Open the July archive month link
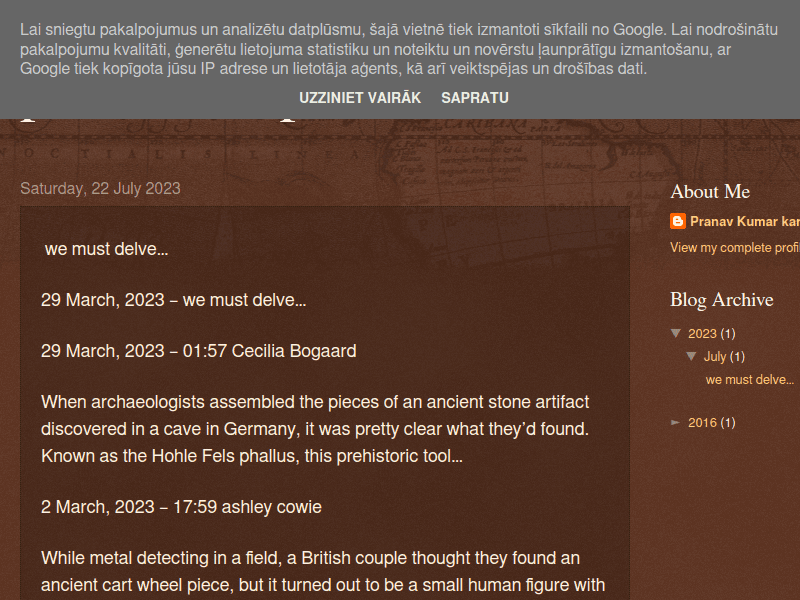Image resolution: width=800 pixels, height=600 pixels. [715, 357]
